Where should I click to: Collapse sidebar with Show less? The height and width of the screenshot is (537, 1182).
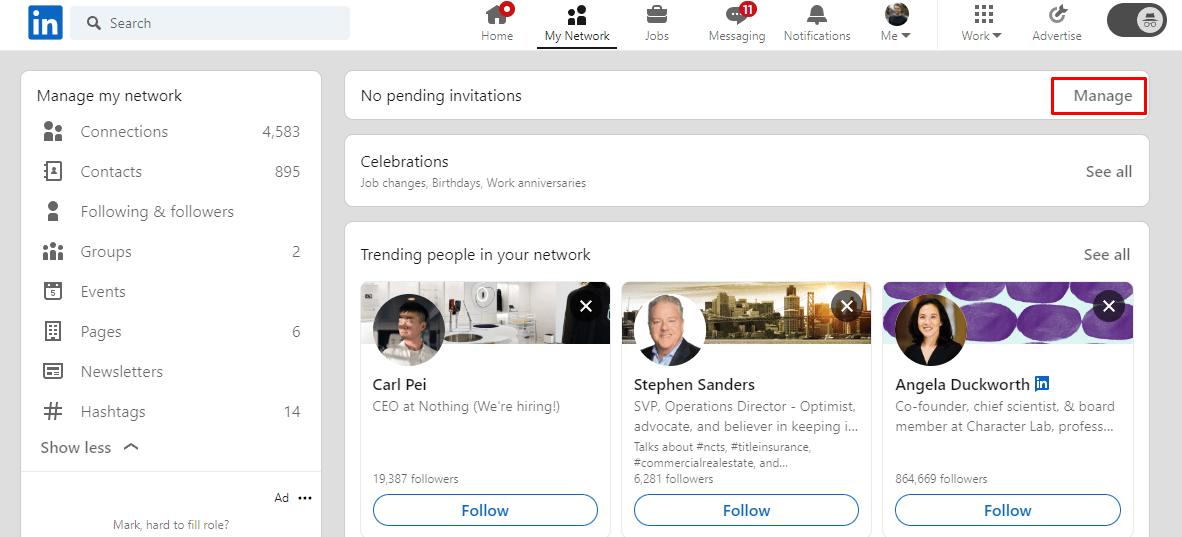[90, 447]
